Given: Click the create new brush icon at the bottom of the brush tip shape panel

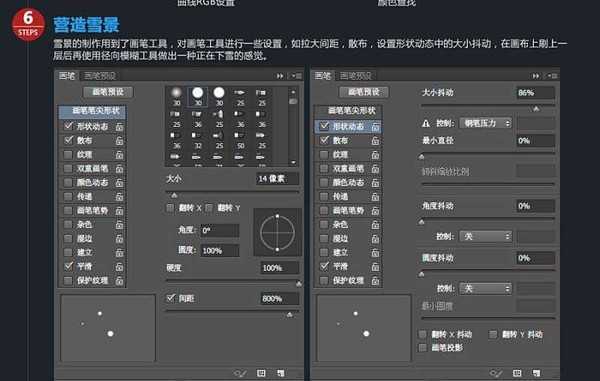Looking at the screenshot, I should (280, 373).
